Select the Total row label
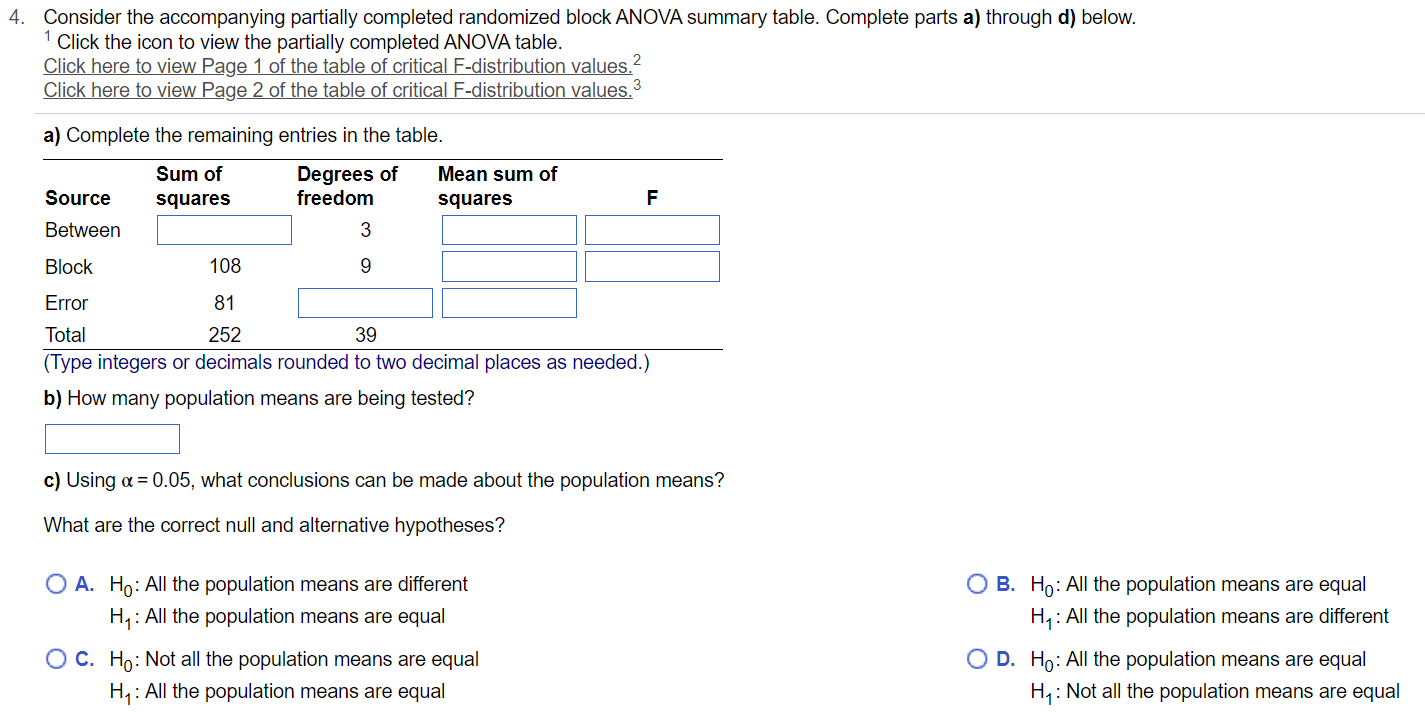 tap(64, 334)
